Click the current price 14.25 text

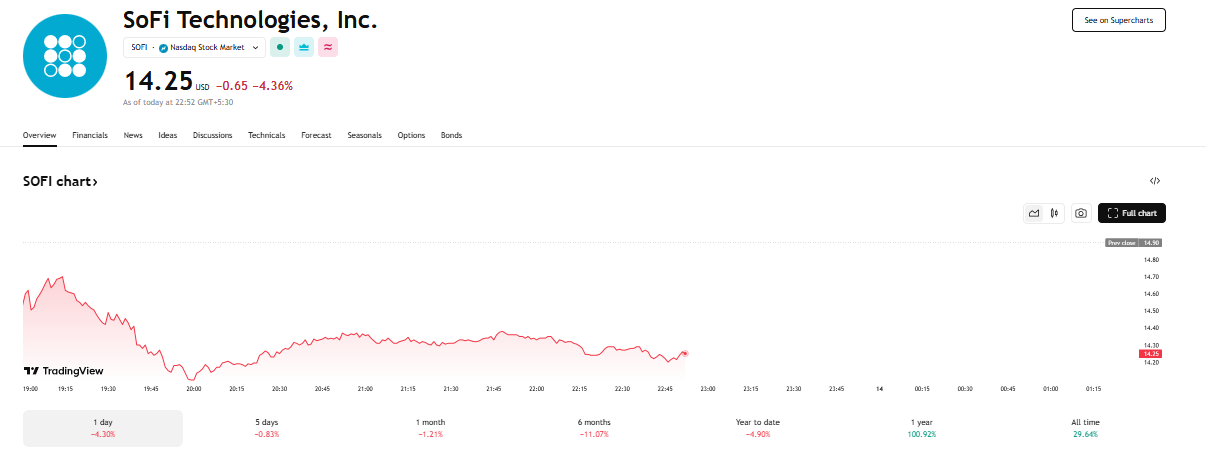157,82
